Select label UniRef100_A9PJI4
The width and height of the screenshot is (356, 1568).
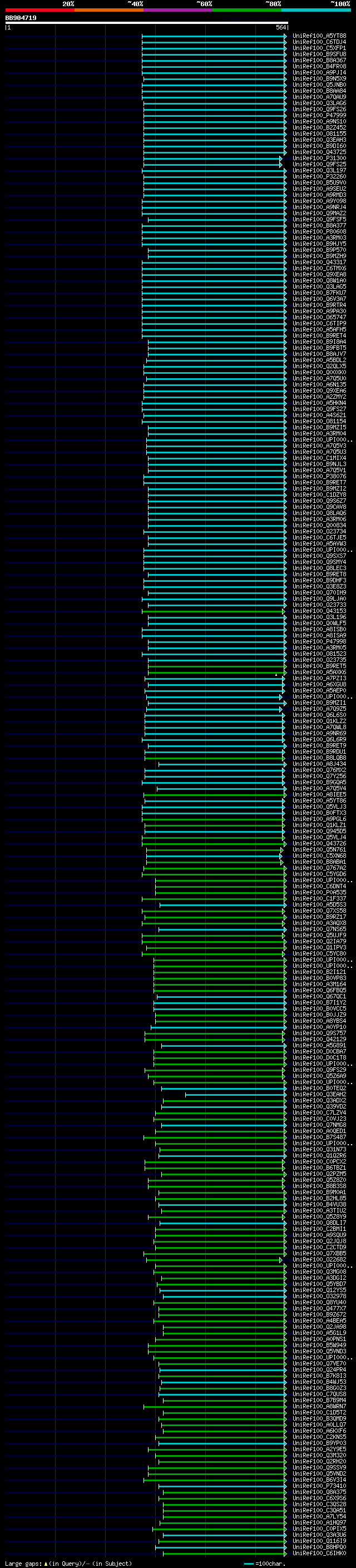click(319, 72)
